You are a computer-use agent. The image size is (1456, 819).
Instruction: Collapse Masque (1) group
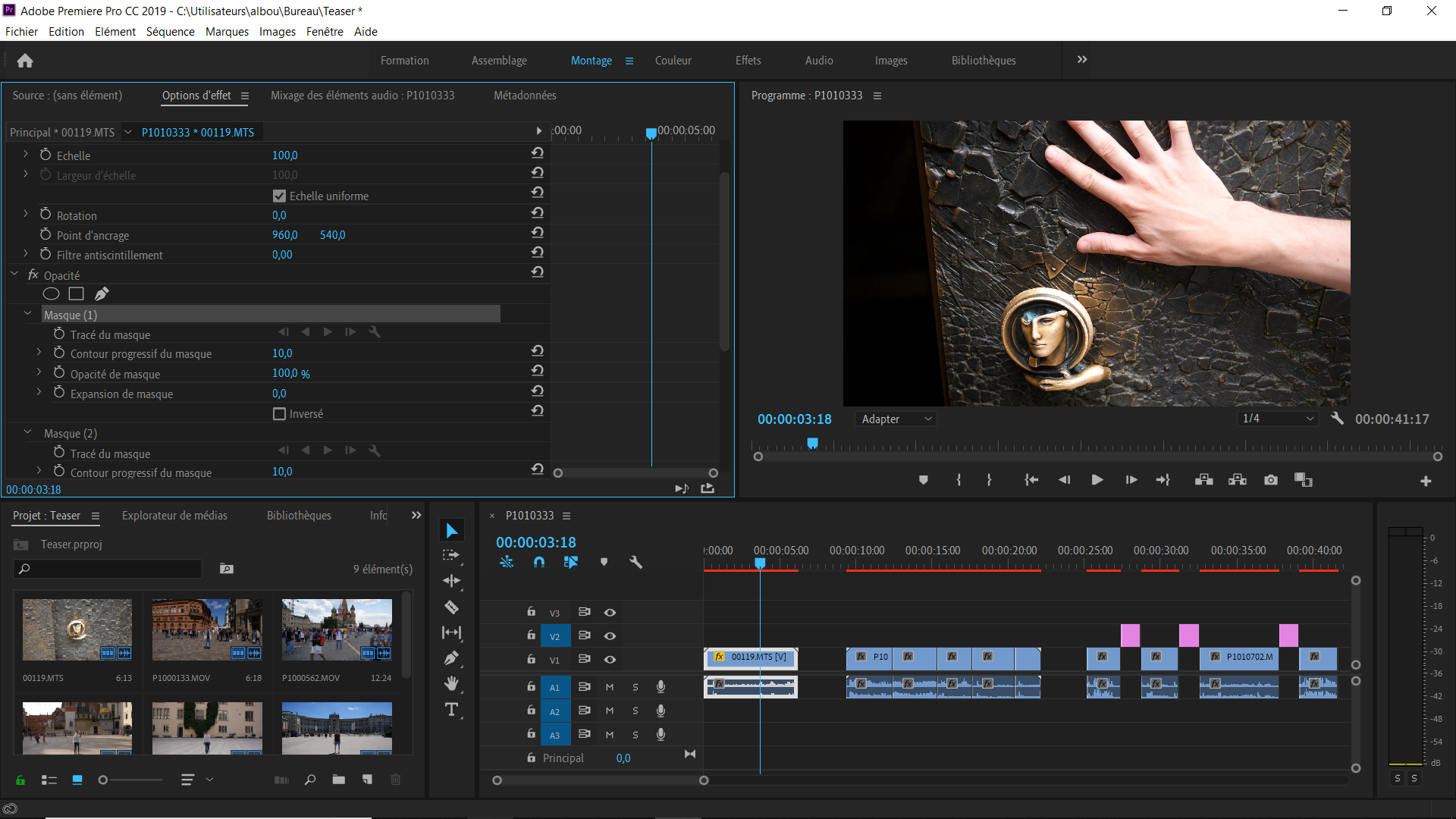(x=28, y=314)
